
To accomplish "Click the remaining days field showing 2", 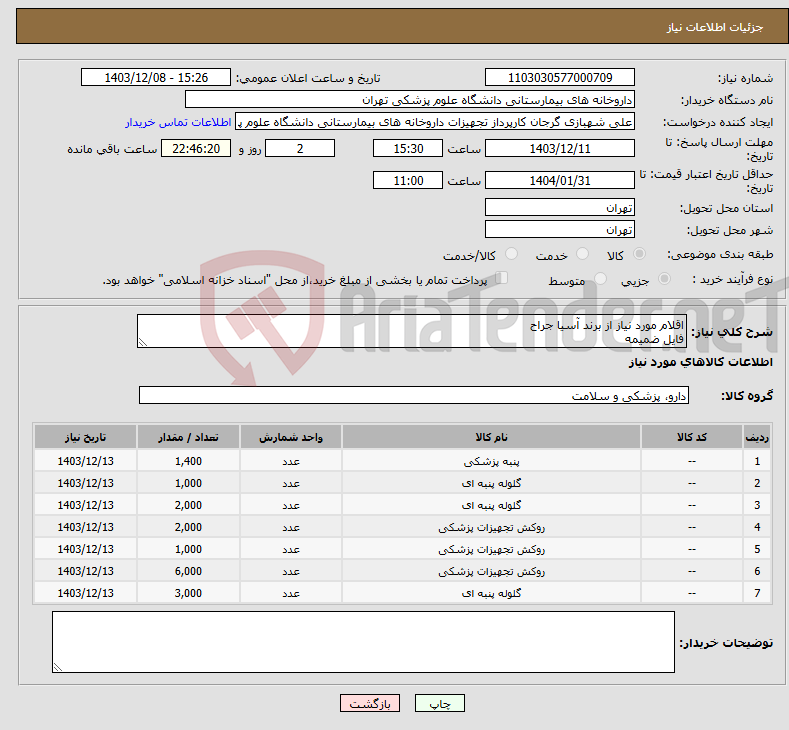I will pos(300,148).
